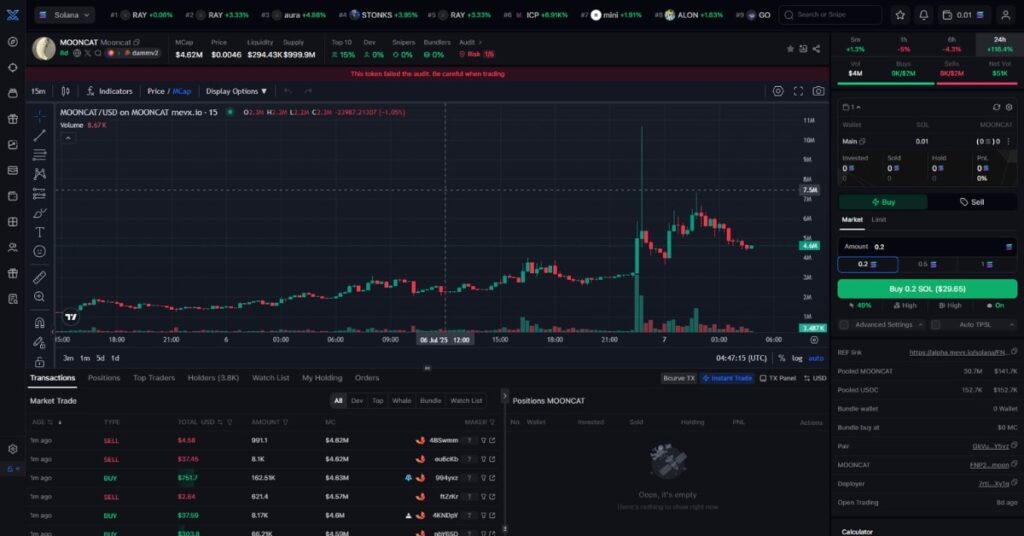Click the Buy 0.2 SOL button
This screenshot has height=536, width=1024.
point(927,289)
